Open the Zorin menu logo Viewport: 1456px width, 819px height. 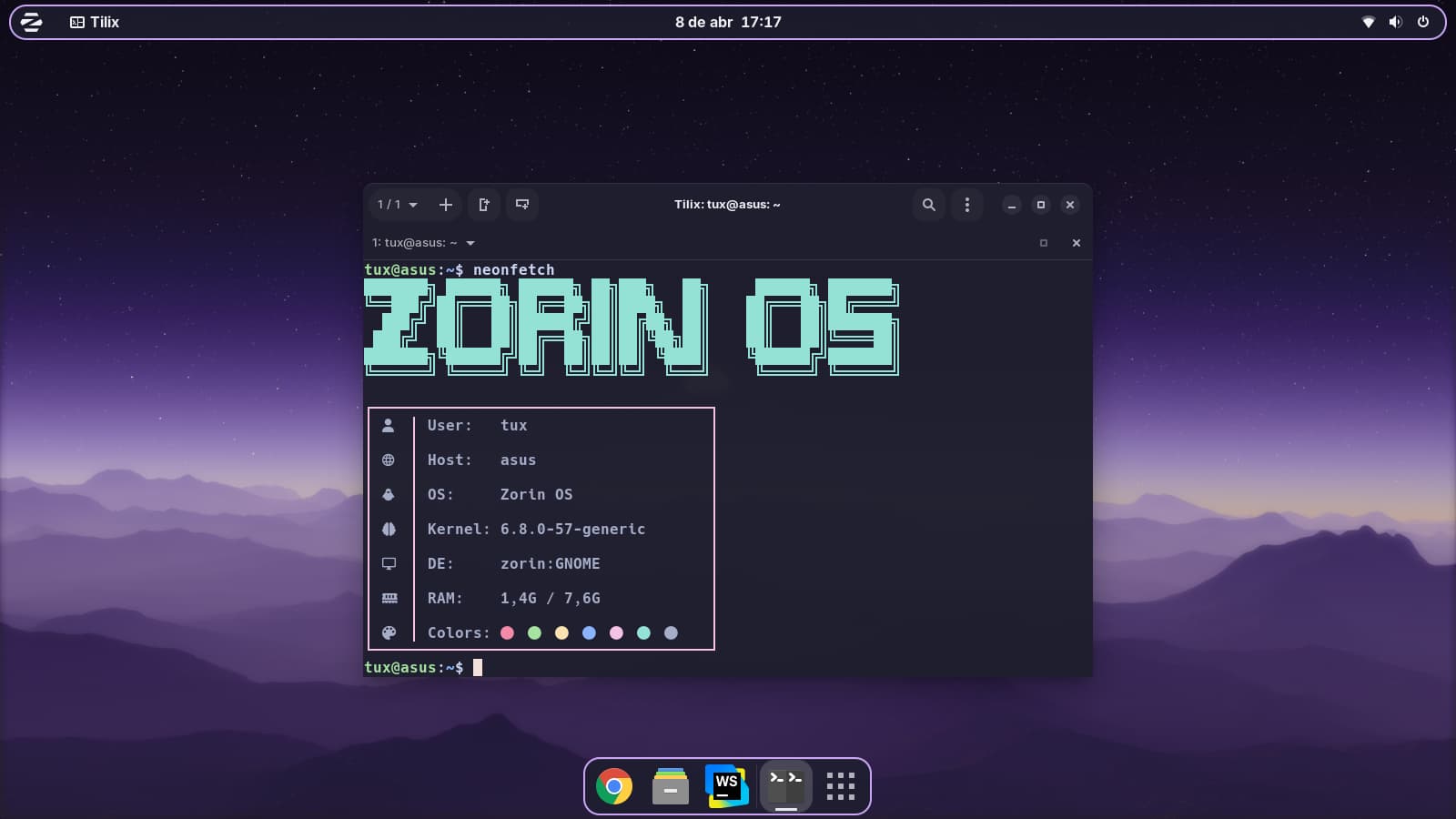click(32, 22)
